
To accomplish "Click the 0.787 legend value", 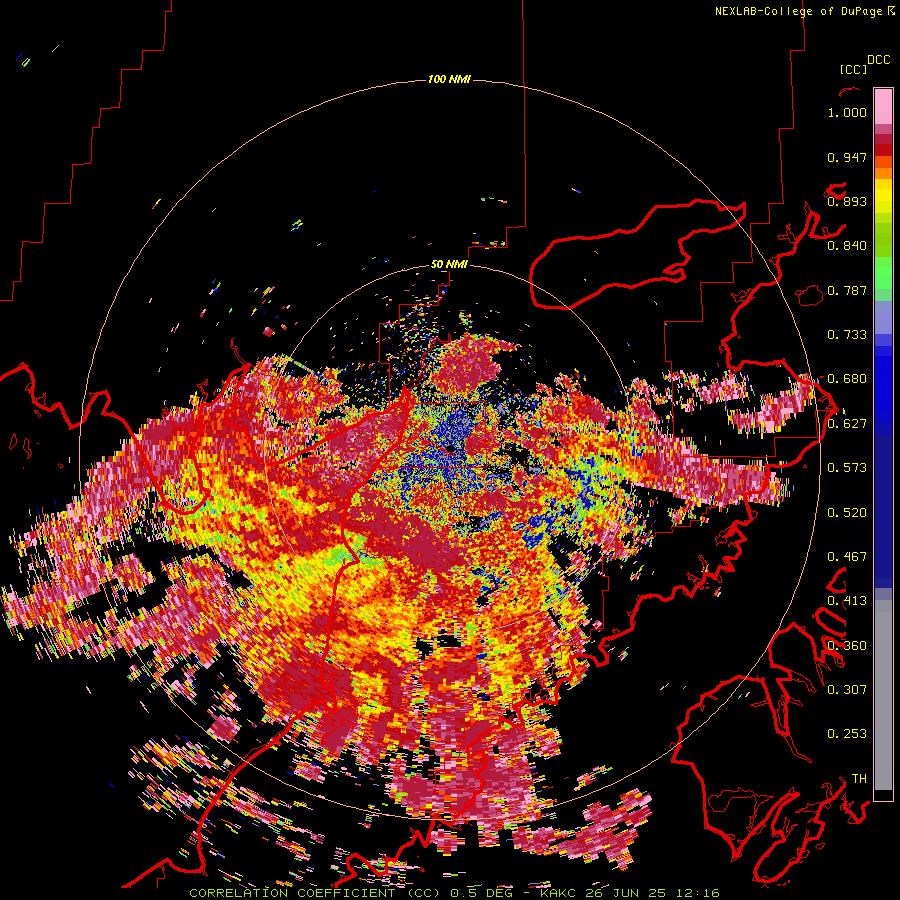I will pos(847,290).
